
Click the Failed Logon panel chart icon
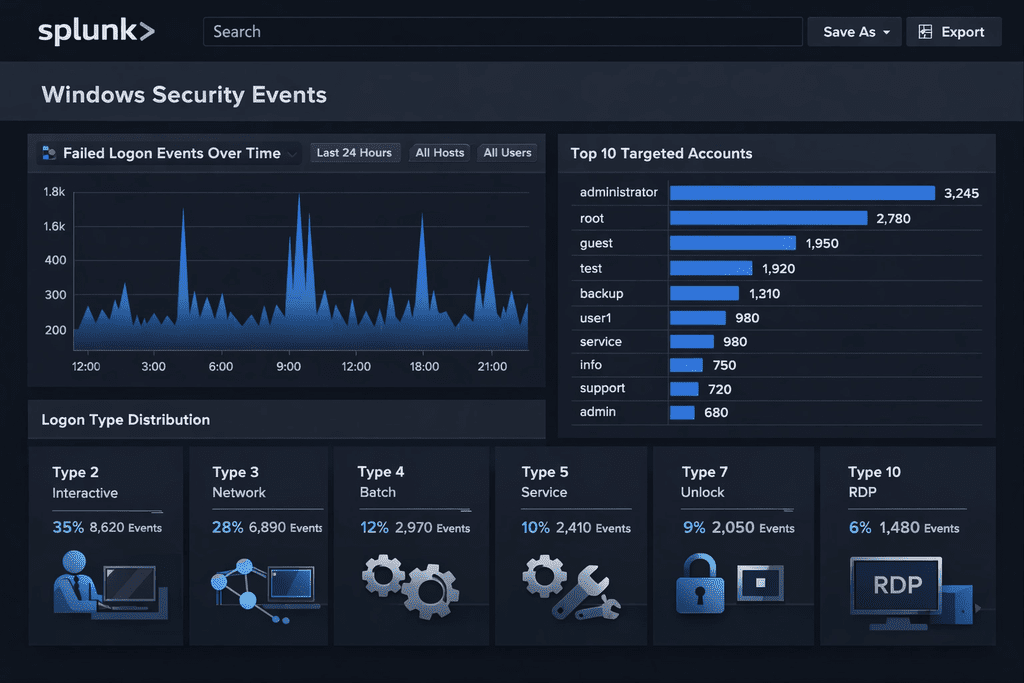(48, 153)
